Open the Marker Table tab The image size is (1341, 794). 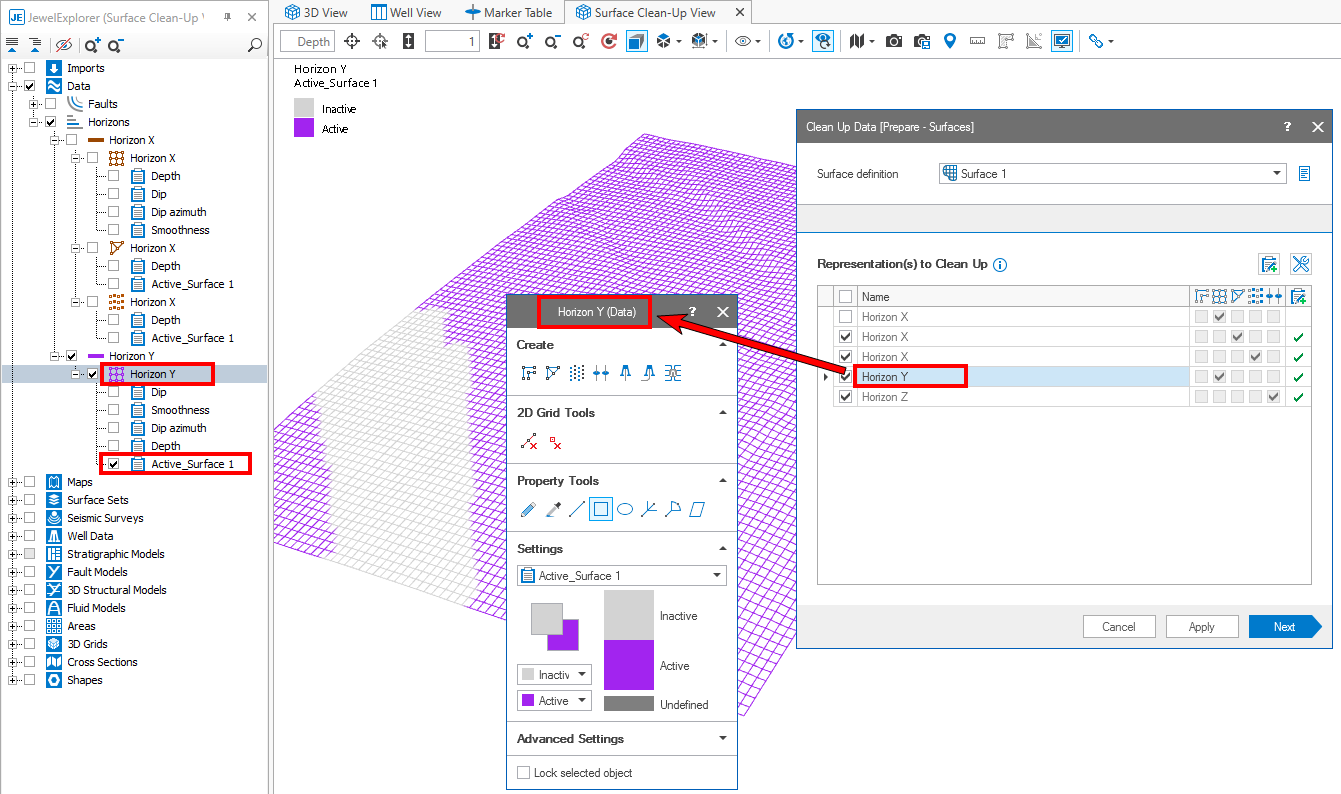pos(508,12)
